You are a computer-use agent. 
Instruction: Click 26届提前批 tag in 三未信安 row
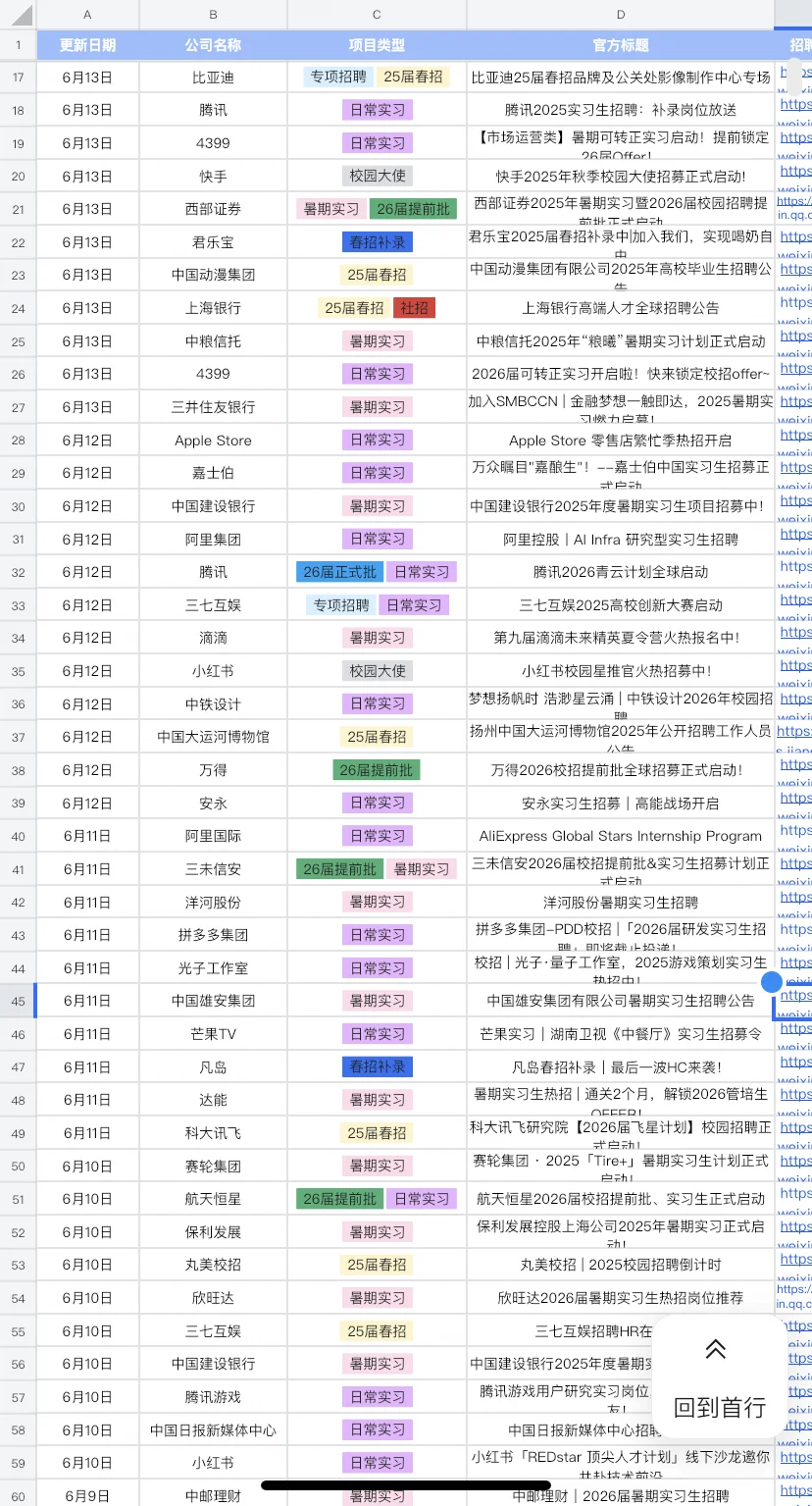(x=339, y=868)
